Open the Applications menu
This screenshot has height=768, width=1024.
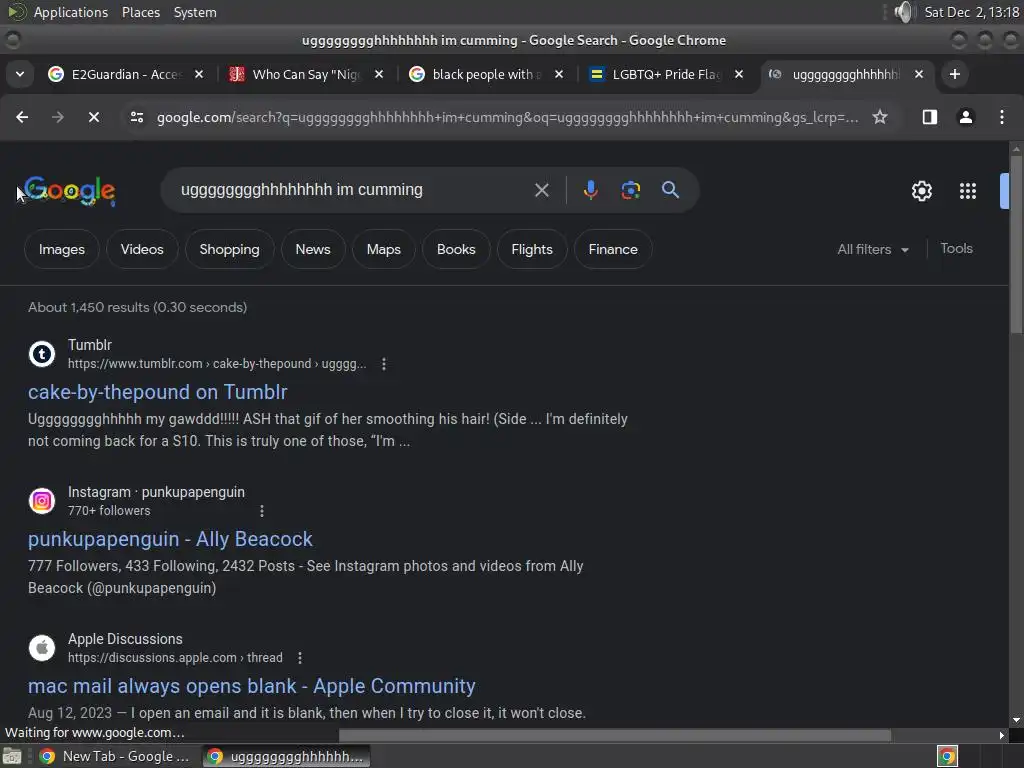pos(71,12)
